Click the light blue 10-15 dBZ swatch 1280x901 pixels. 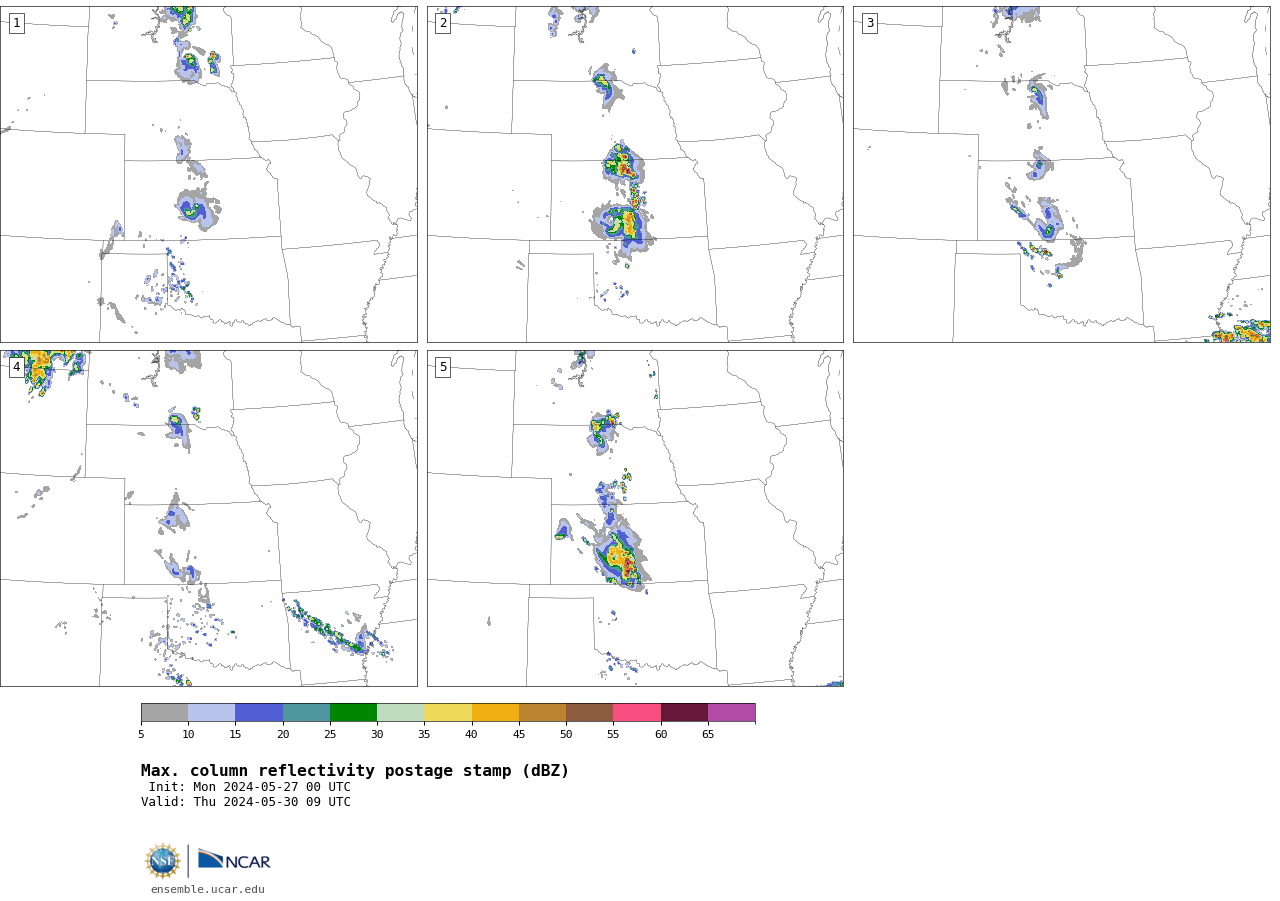click(211, 712)
